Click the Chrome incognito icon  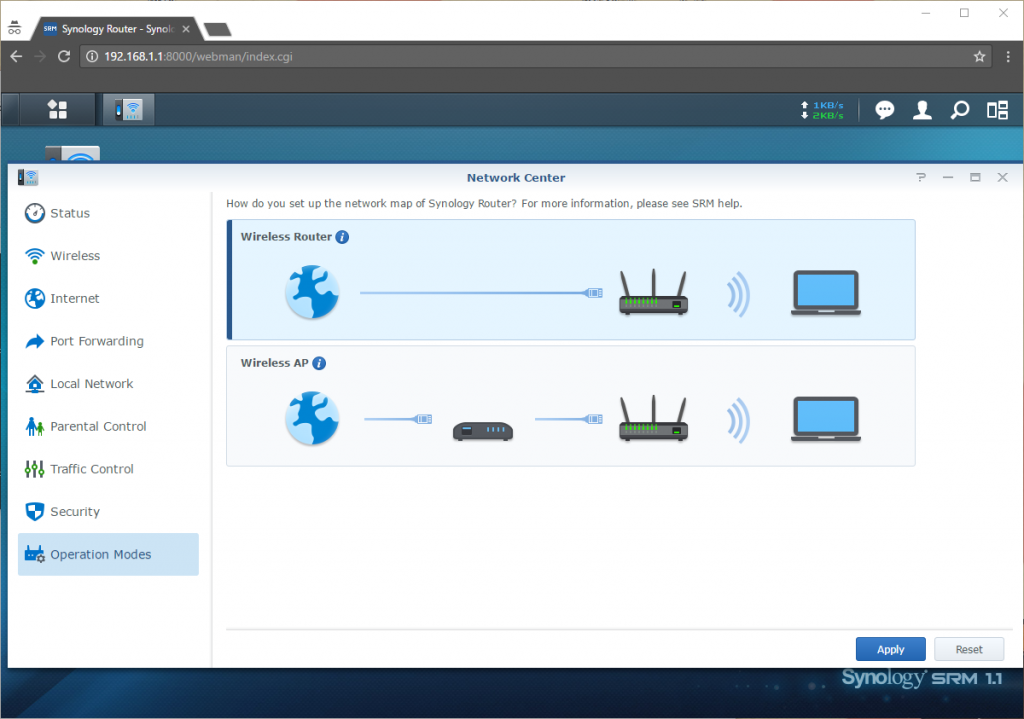click(14, 28)
